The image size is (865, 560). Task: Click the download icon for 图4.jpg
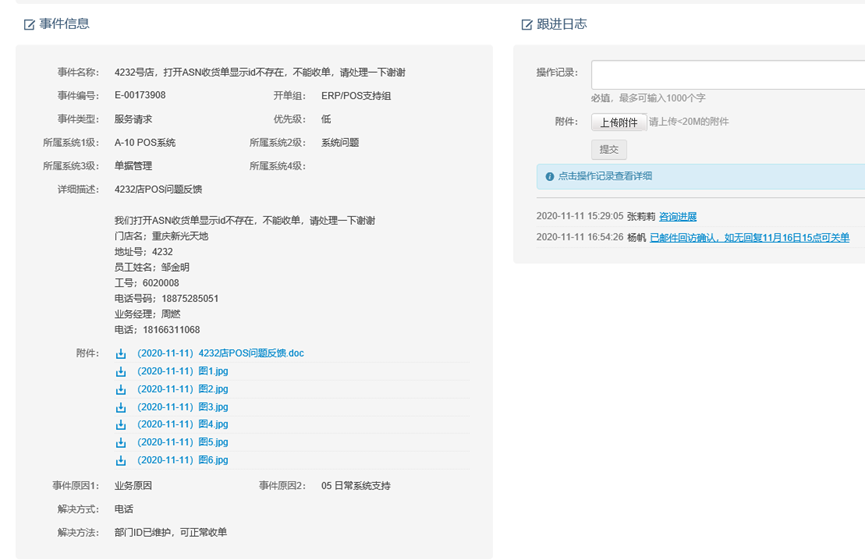click(121, 425)
